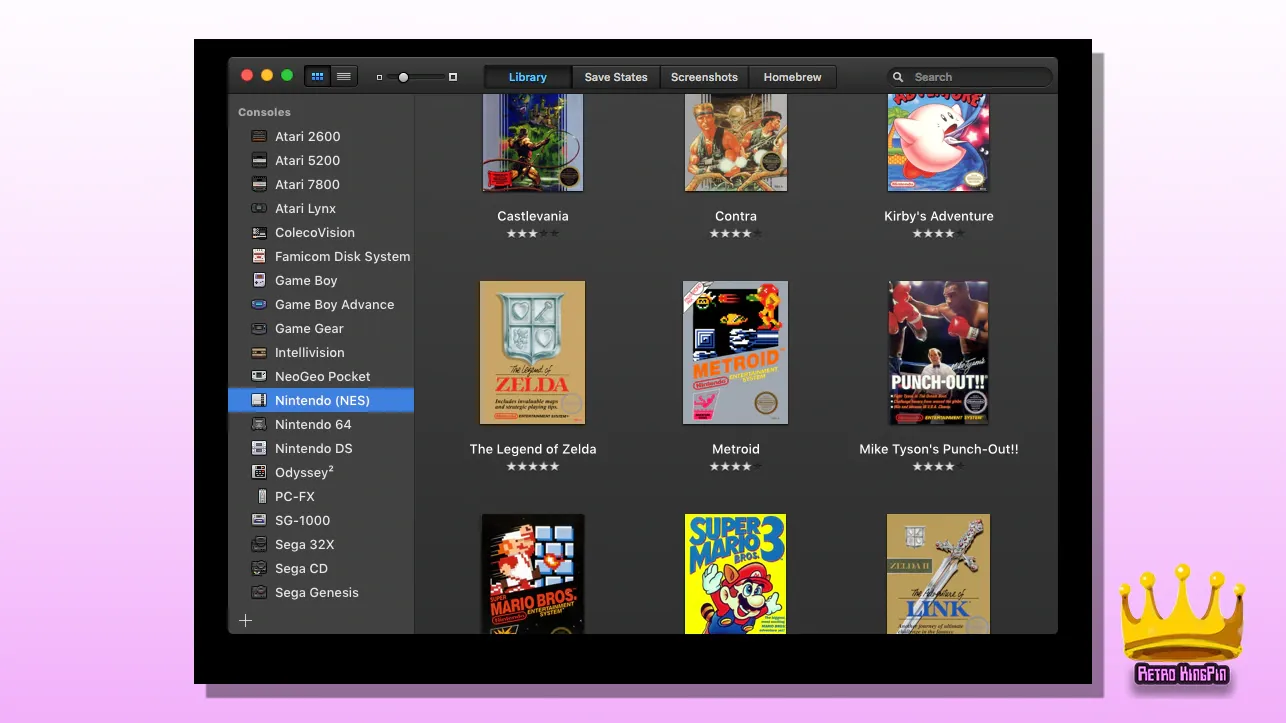Screen dimensions: 1286x723
Task: Click the small-size icon left of zoom slider
Action: (x=379, y=77)
